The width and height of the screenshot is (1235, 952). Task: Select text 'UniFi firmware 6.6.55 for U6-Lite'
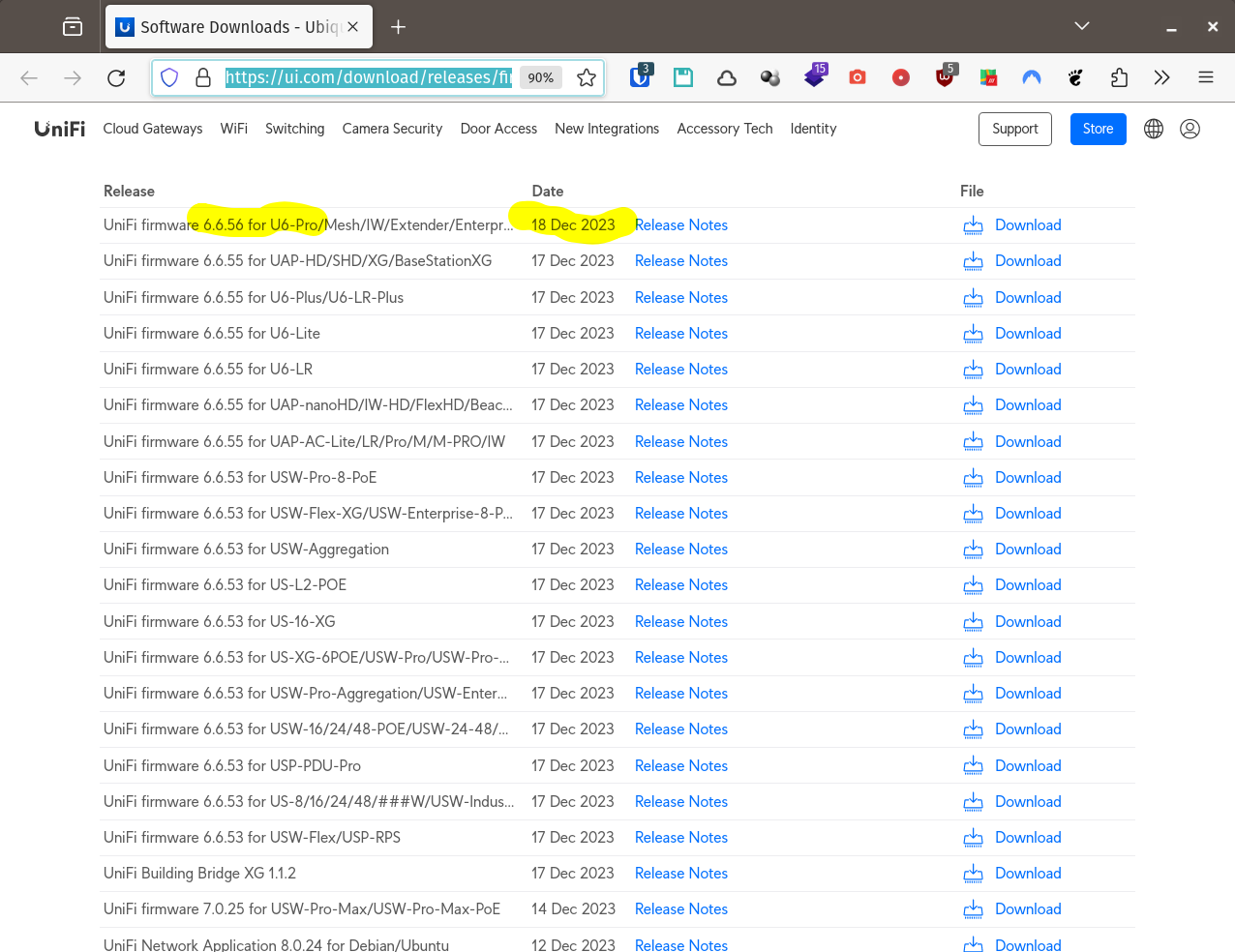tap(212, 334)
